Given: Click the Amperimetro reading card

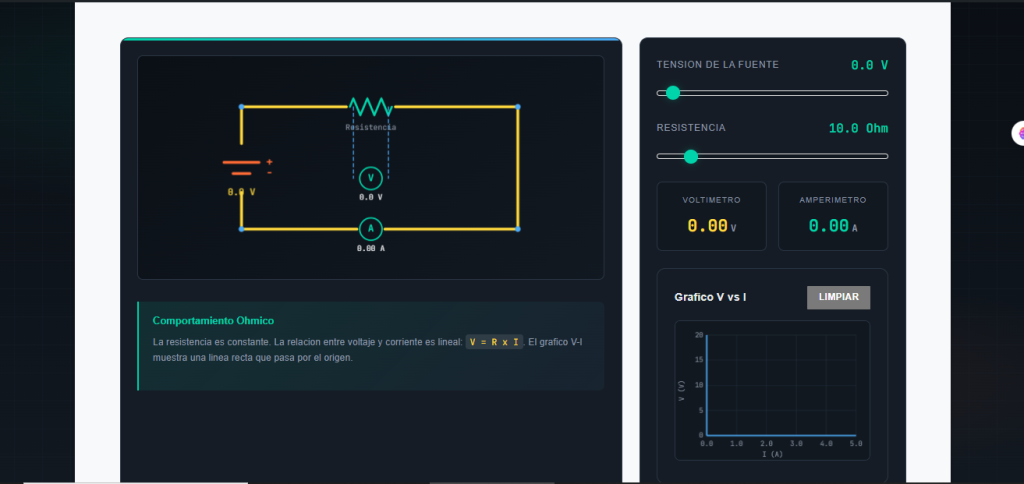Looking at the screenshot, I should (832, 216).
